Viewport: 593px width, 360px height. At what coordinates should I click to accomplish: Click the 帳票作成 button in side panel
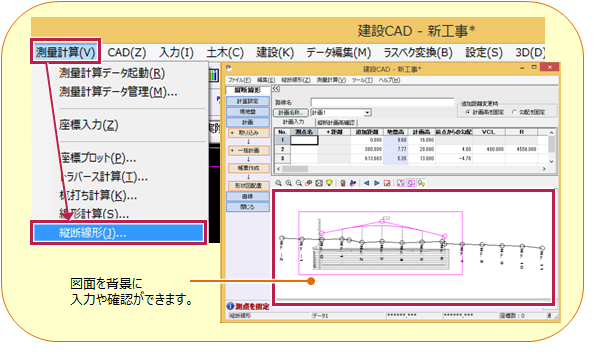(x=248, y=168)
